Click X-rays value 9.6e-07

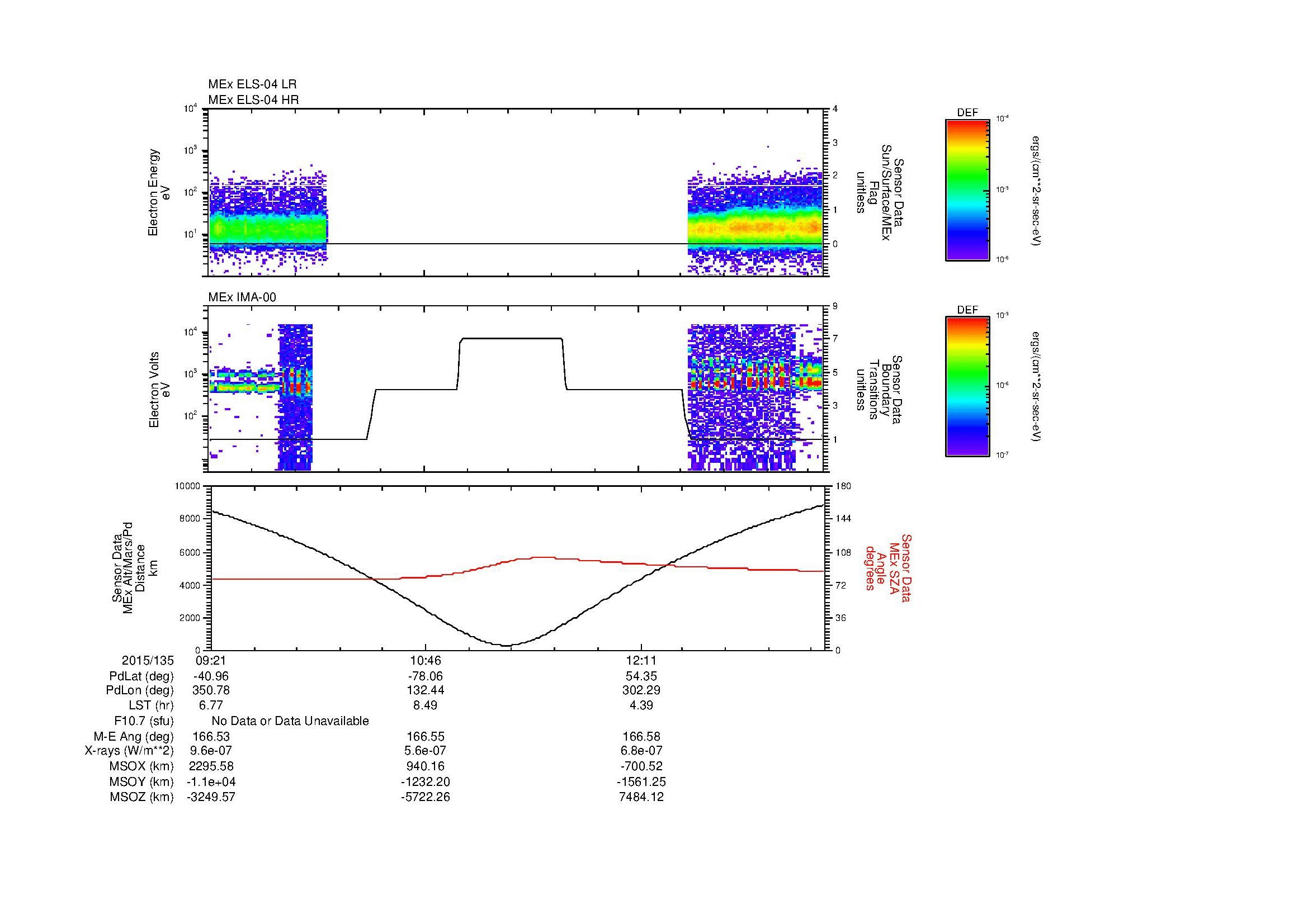tap(211, 751)
